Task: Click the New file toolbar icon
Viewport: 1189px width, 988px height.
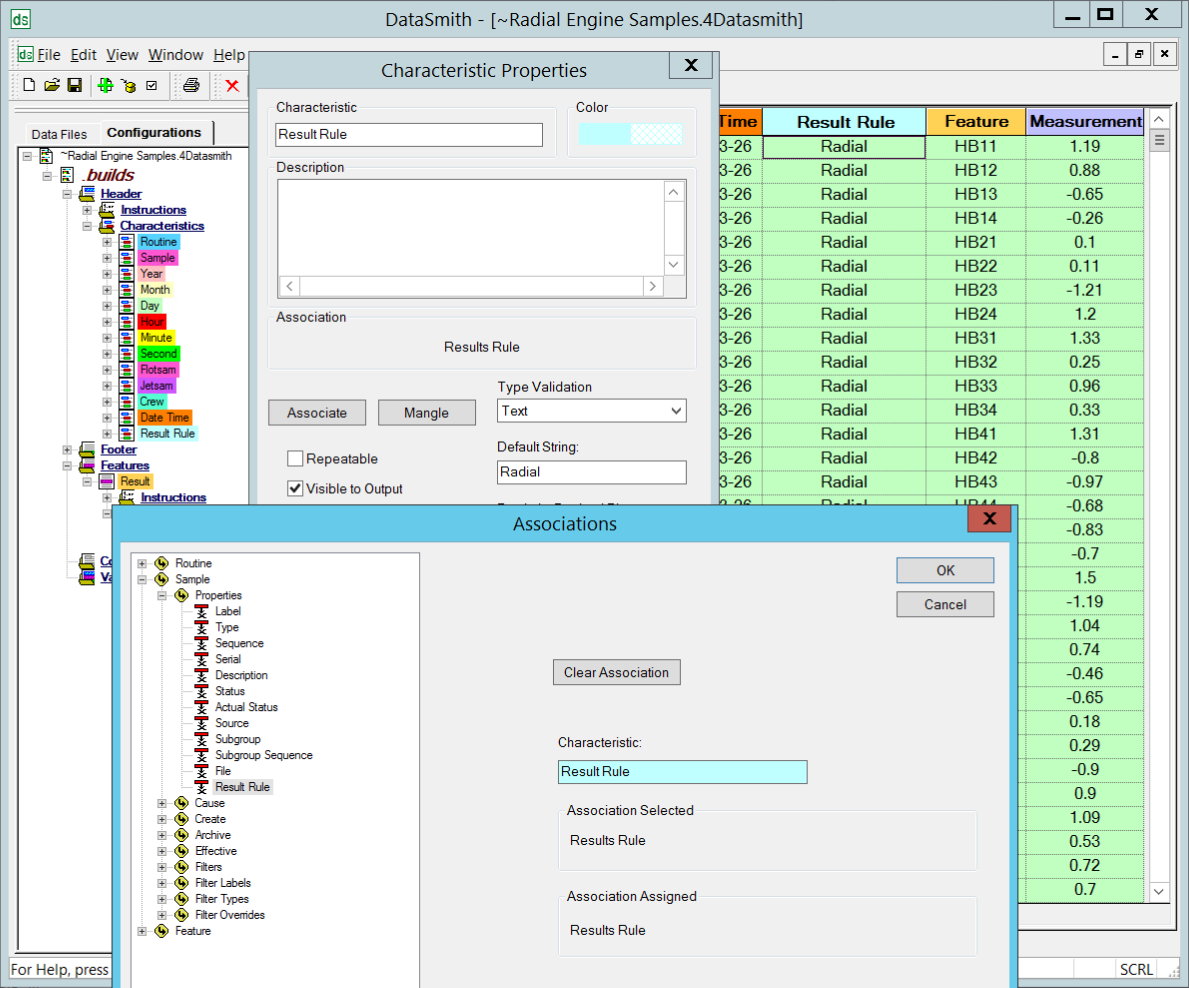Action: click(x=29, y=86)
